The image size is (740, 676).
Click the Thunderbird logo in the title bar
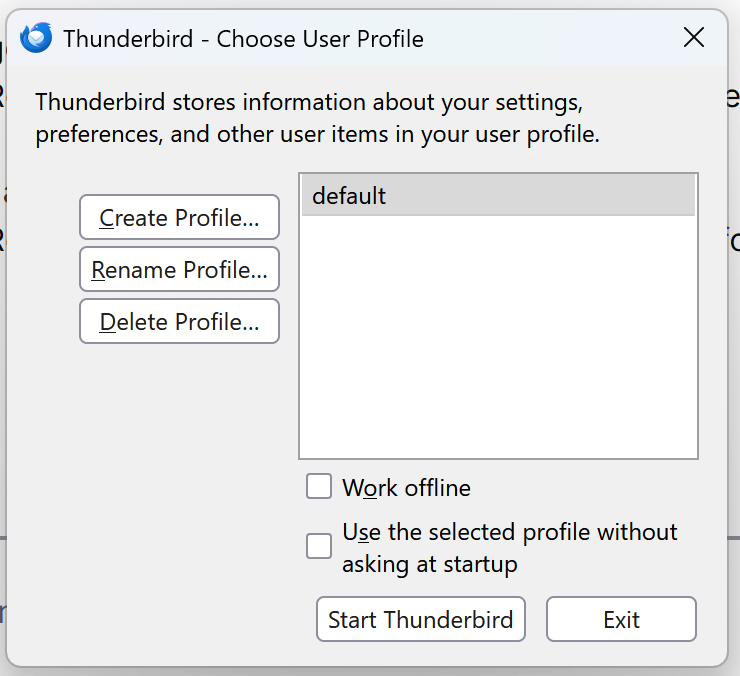click(36, 39)
